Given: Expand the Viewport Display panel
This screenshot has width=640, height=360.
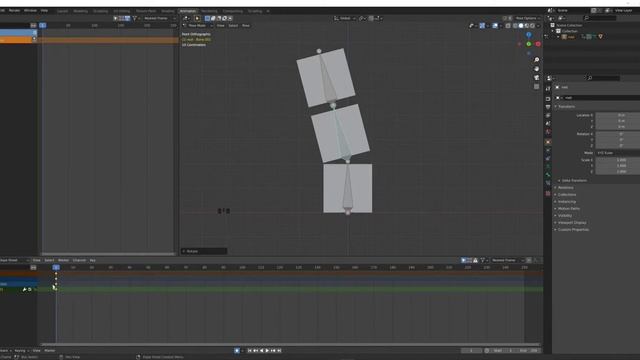Looking at the screenshot, I should 572,223.
